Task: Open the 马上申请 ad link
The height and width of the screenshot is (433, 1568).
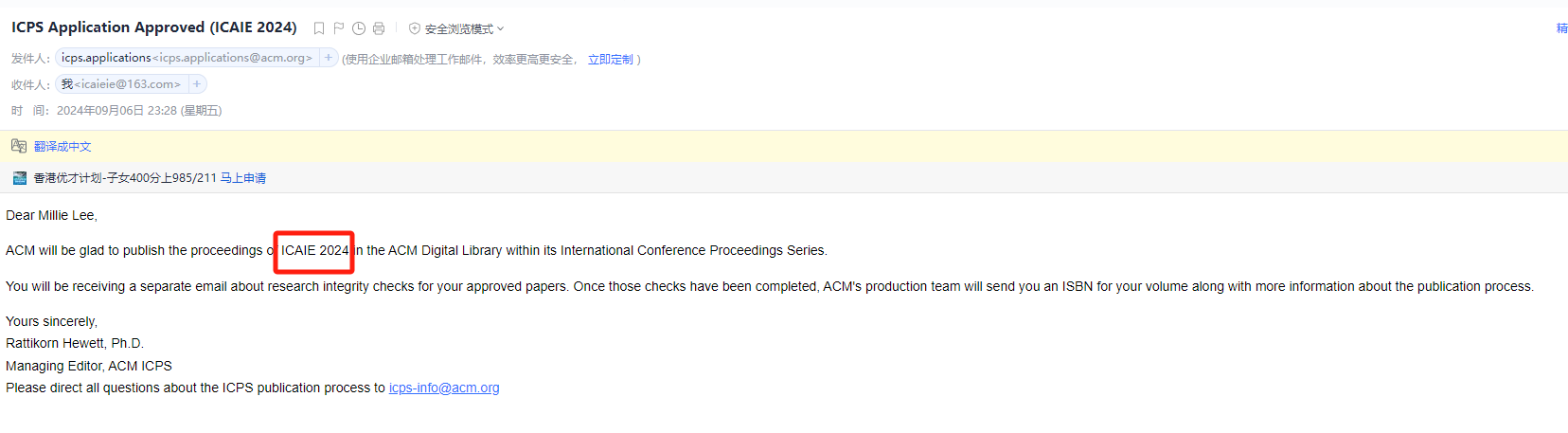Action: coord(243,178)
